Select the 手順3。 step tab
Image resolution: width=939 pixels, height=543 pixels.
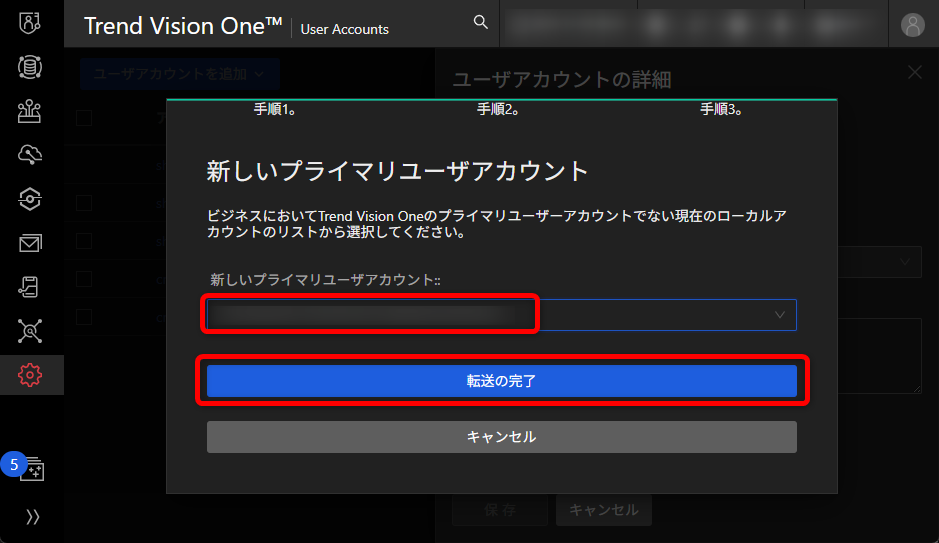coord(721,109)
